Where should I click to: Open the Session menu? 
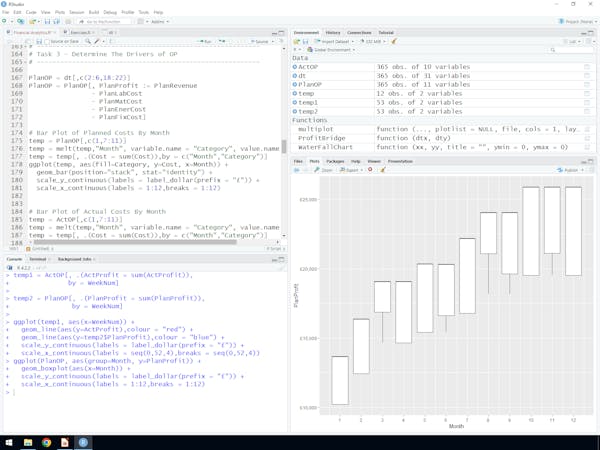77,12
